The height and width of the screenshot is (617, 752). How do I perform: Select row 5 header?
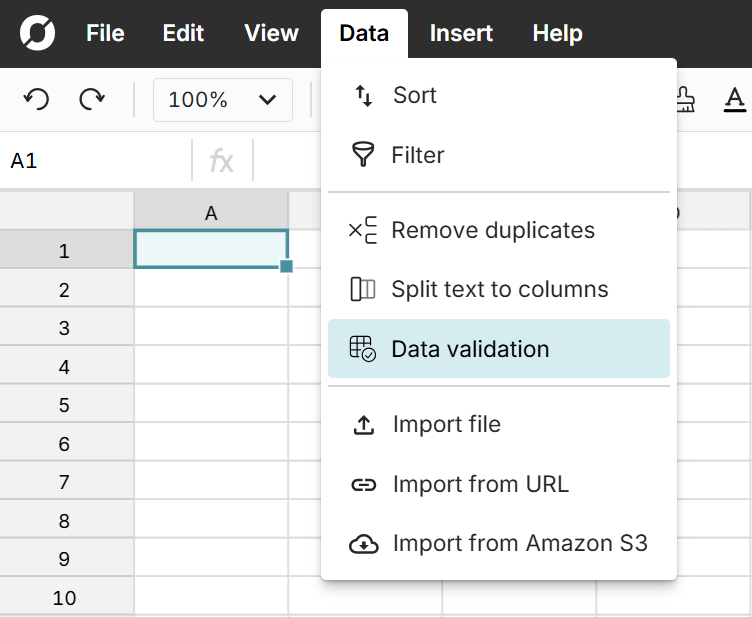(65, 405)
